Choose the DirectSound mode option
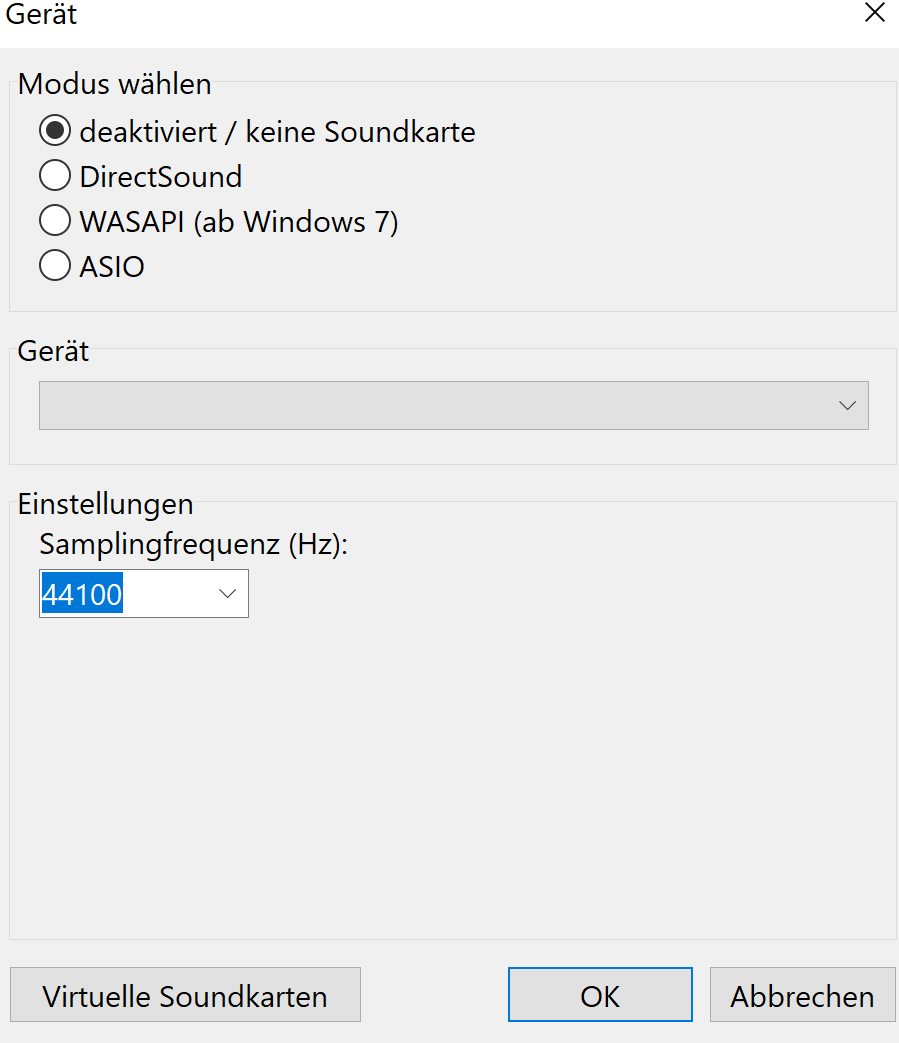Screen dimensions: 899x1043 point(54,177)
